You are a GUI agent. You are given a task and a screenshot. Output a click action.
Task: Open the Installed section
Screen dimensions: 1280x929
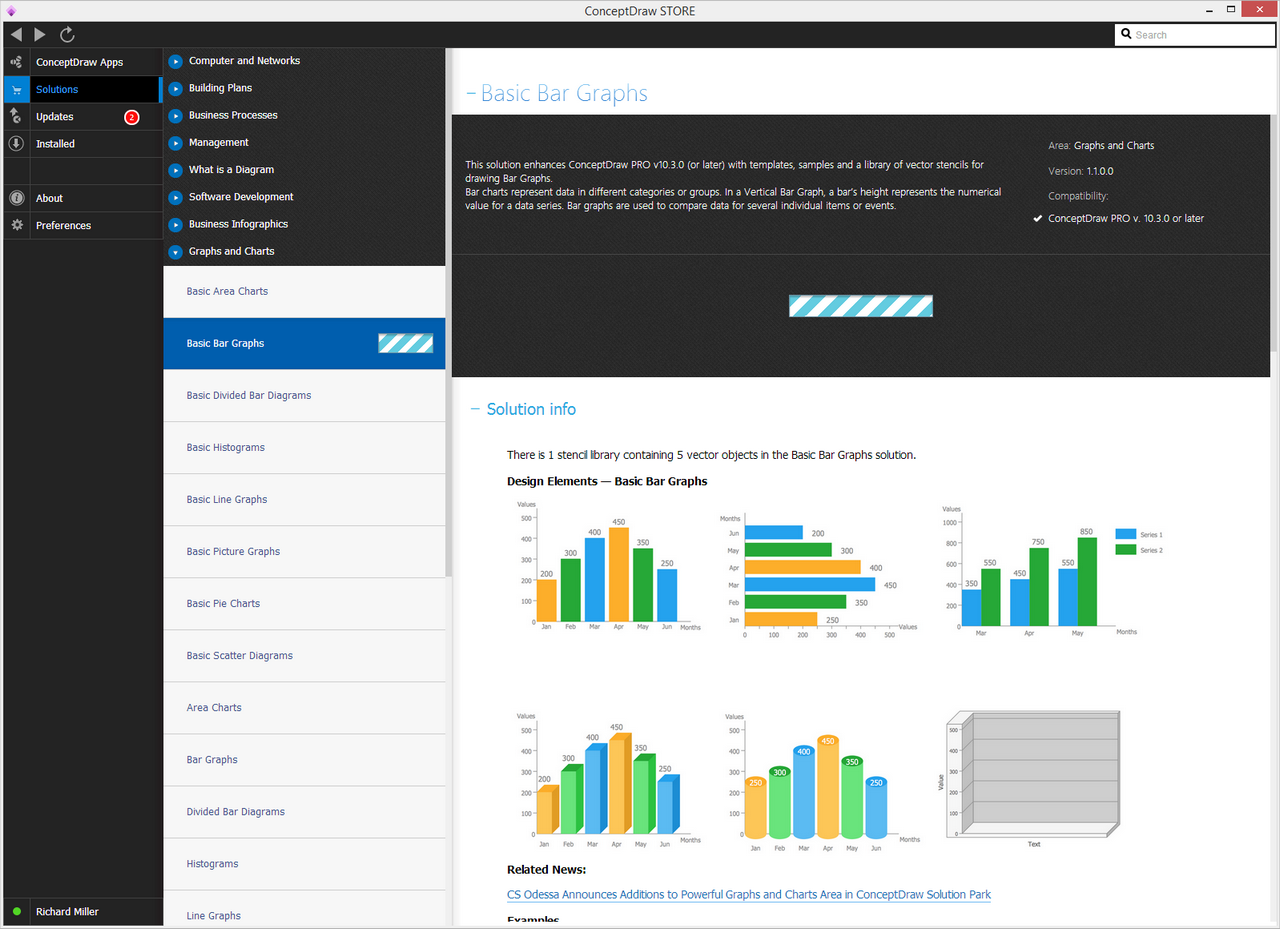tap(82, 144)
